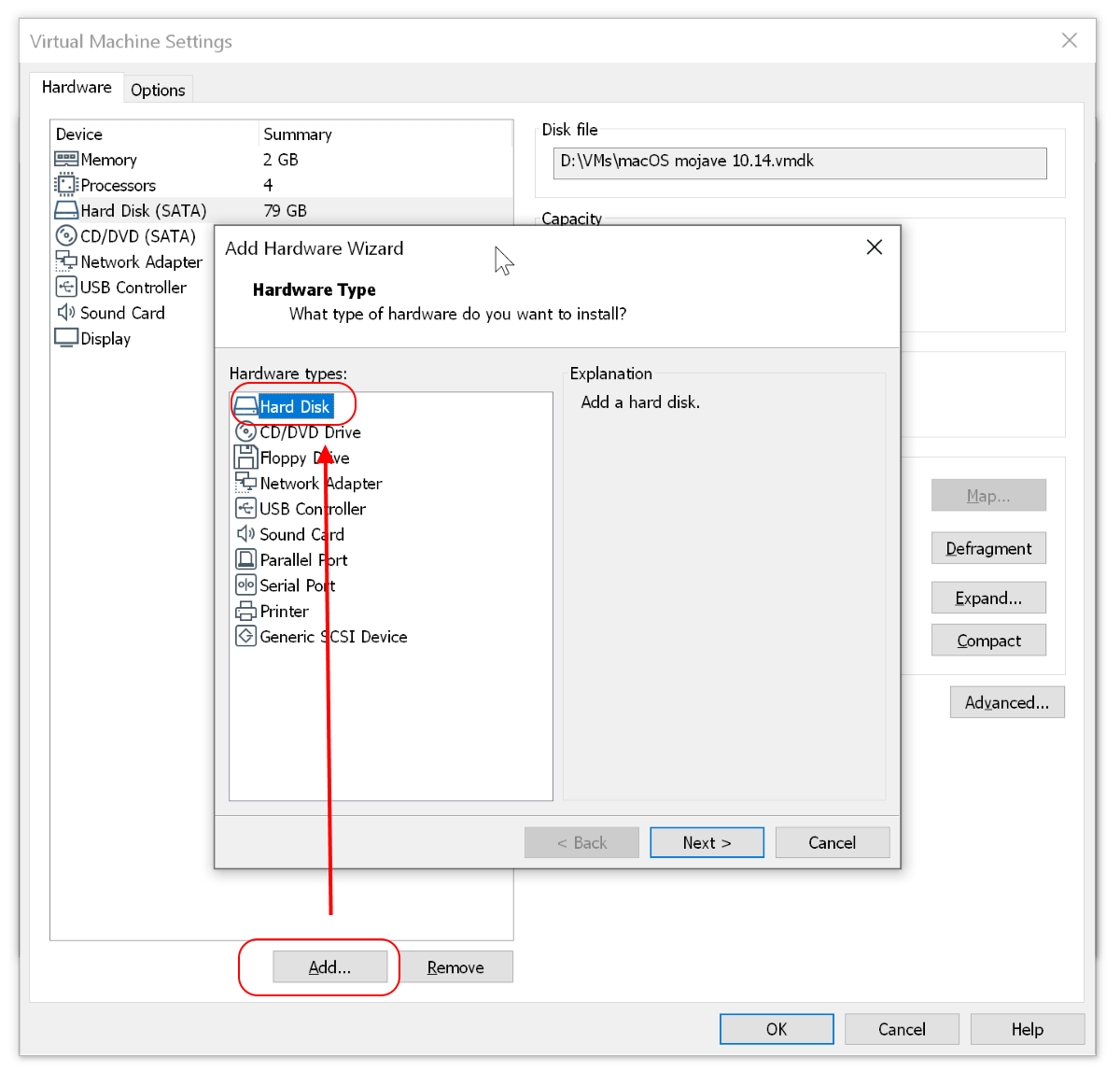The width and height of the screenshot is (1120, 1071).
Task: Click the Serial Port icon
Action: tap(245, 585)
